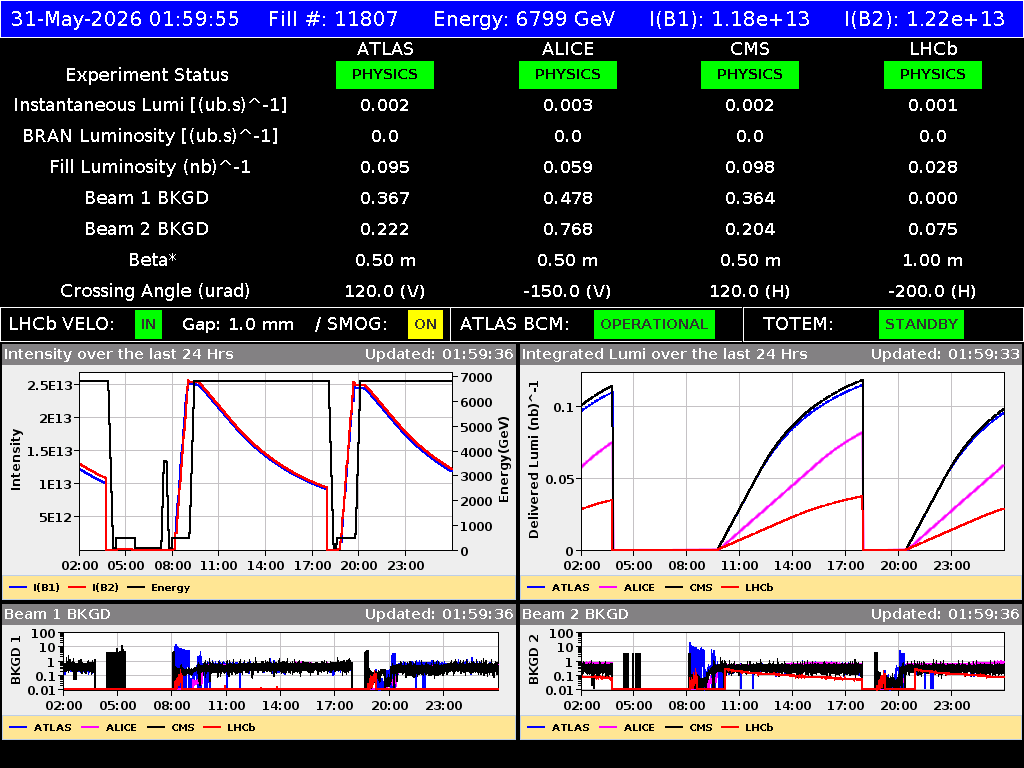The height and width of the screenshot is (768, 1024).
Task: Click LHCb legend entry in Integrated Lumi chart
Action: click(x=747, y=587)
